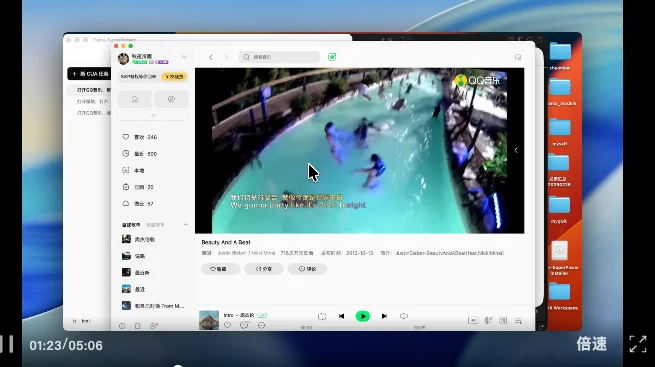Skip to next track
This screenshot has width=655, height=367.
coord(384,316)
